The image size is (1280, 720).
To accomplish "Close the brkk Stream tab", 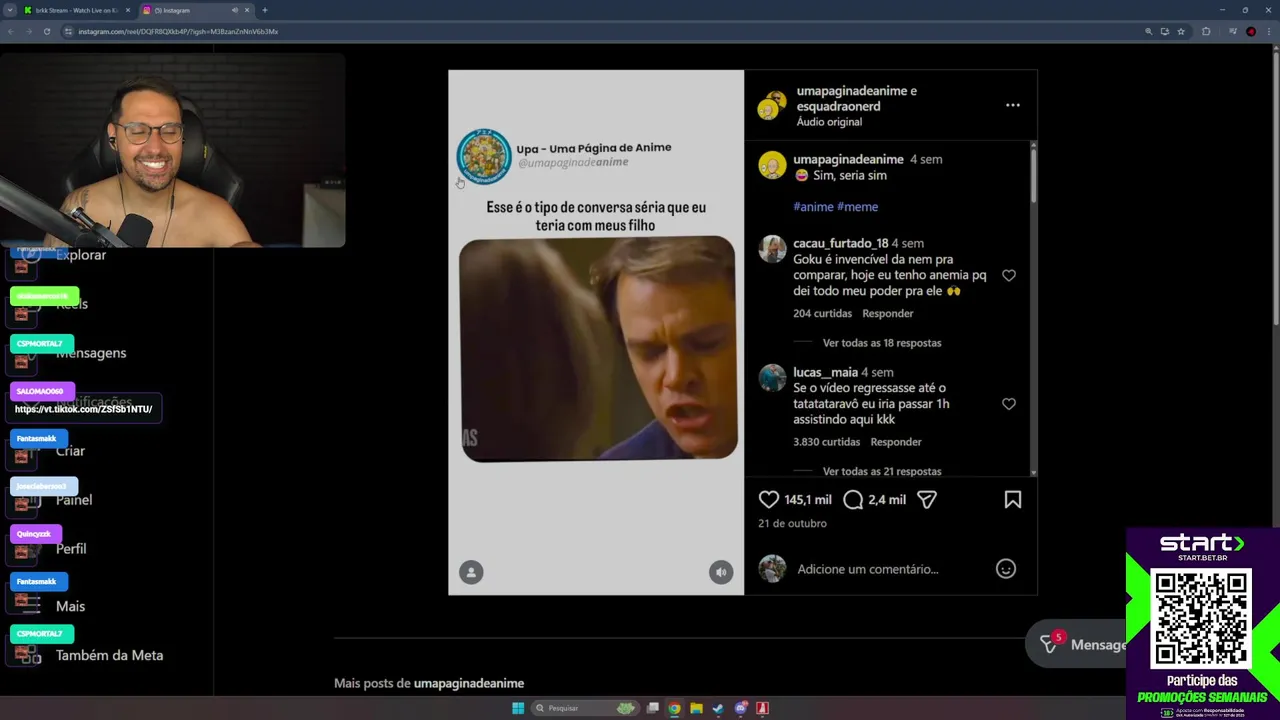I will click(x=127, y=10).
